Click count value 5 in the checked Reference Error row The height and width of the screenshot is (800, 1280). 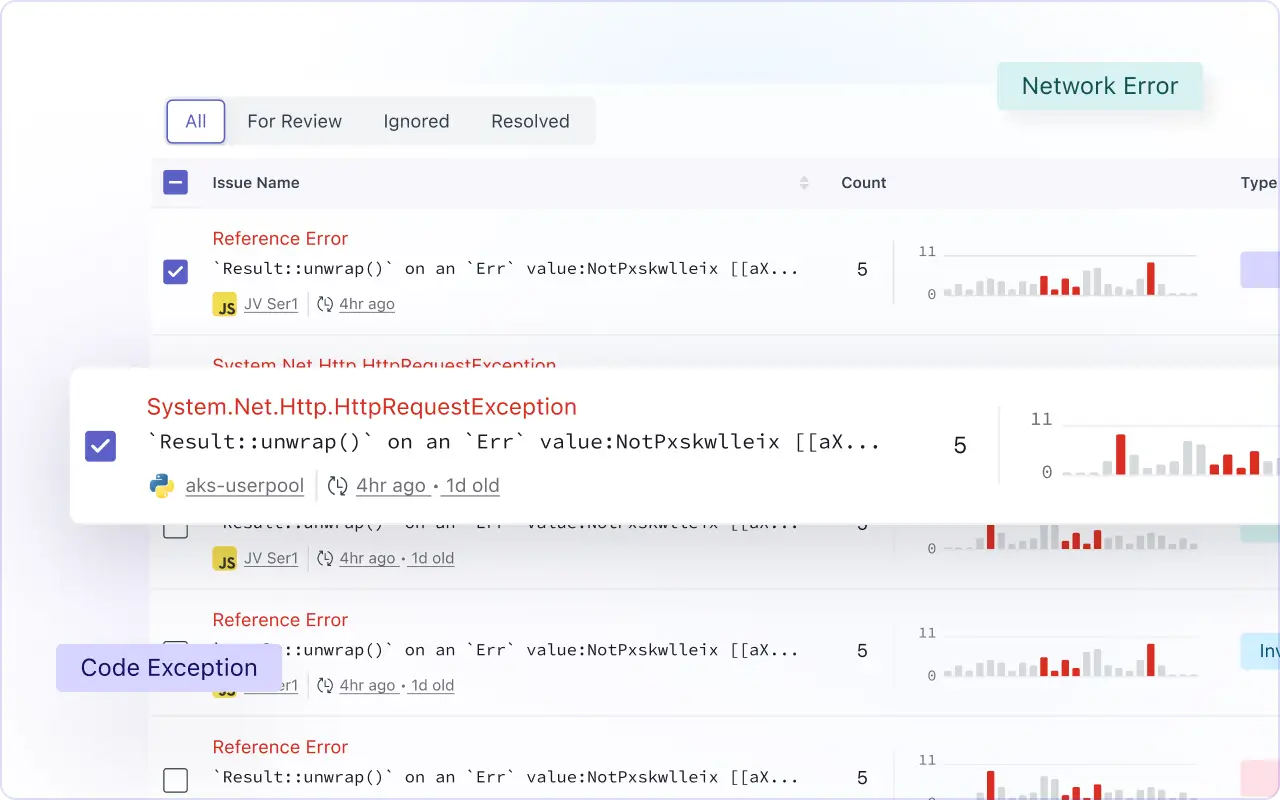[862, 269]
